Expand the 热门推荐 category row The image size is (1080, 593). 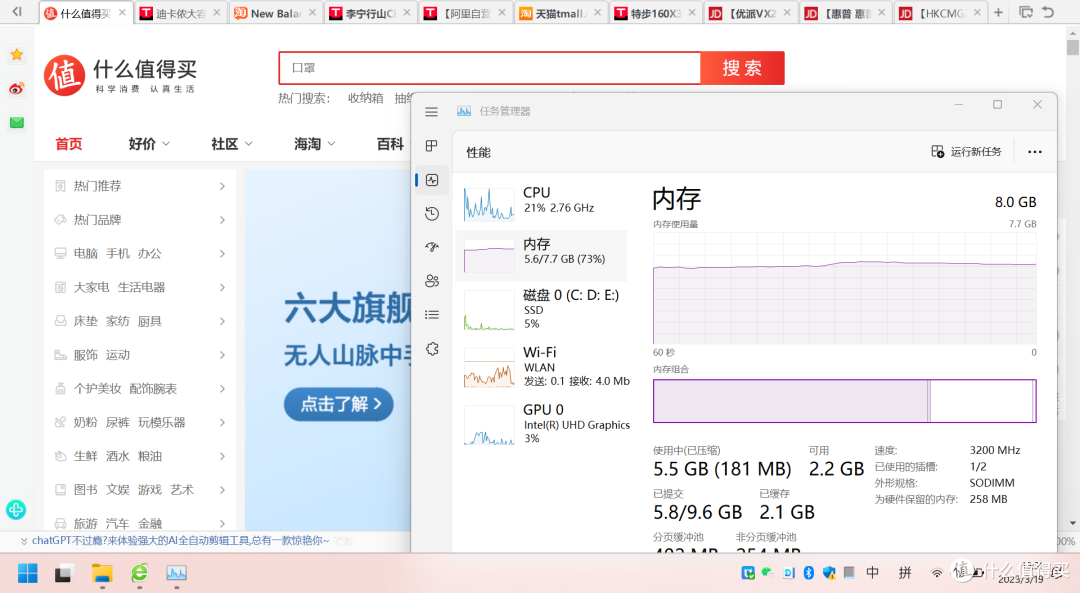(141, 186)
